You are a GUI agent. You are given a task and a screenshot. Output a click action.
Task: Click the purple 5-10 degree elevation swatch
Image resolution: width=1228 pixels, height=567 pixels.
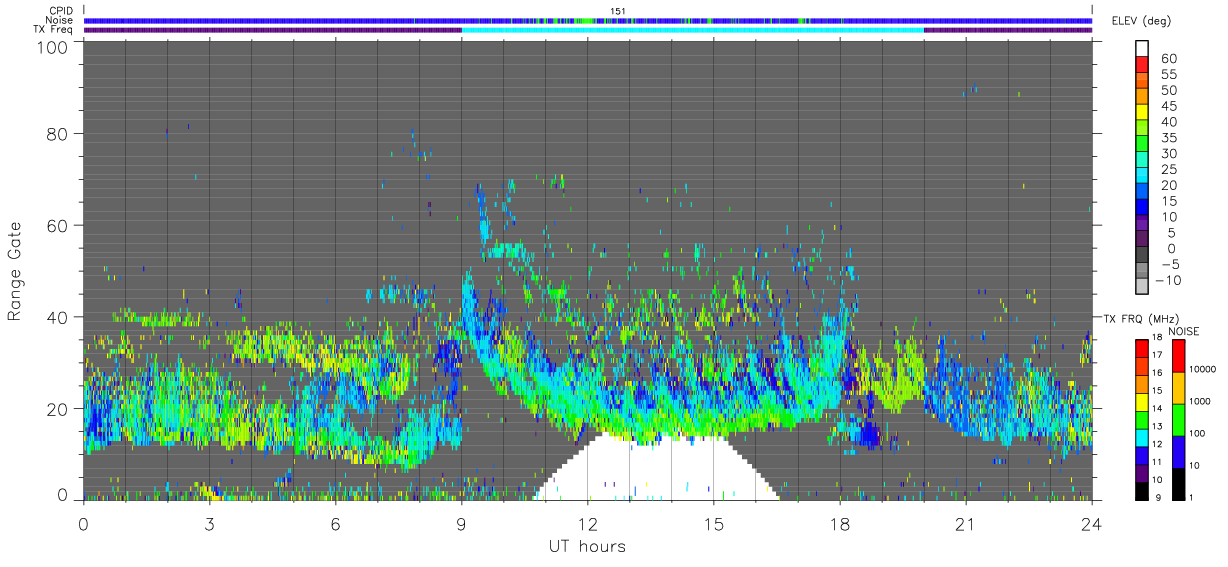(1142, 224)
